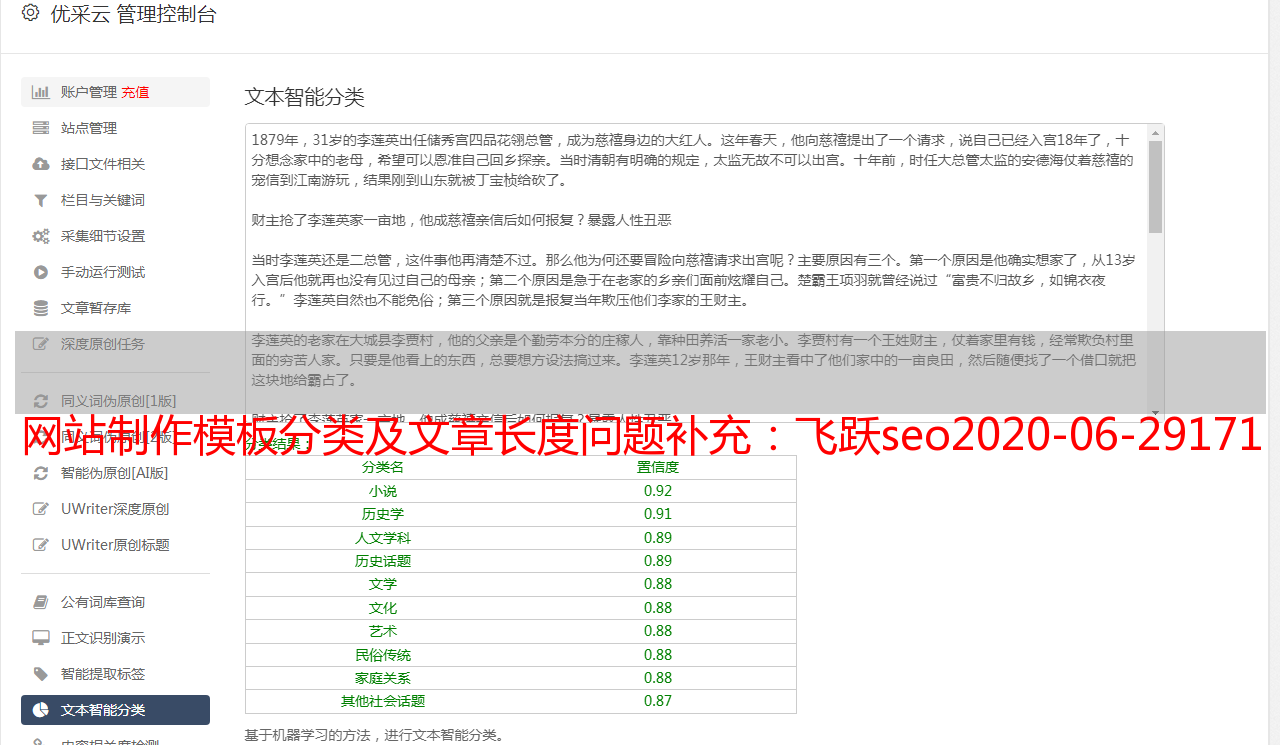Click the 小说 category cell
Screen dimensions: 1280x745
pyautogui.click(x=383, y=491)
